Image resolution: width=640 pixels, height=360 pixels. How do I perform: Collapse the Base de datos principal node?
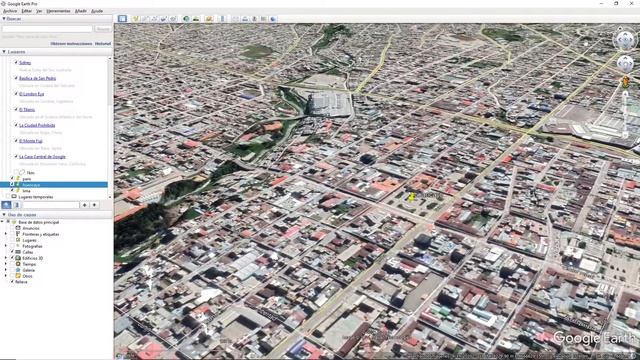point(2,222)
